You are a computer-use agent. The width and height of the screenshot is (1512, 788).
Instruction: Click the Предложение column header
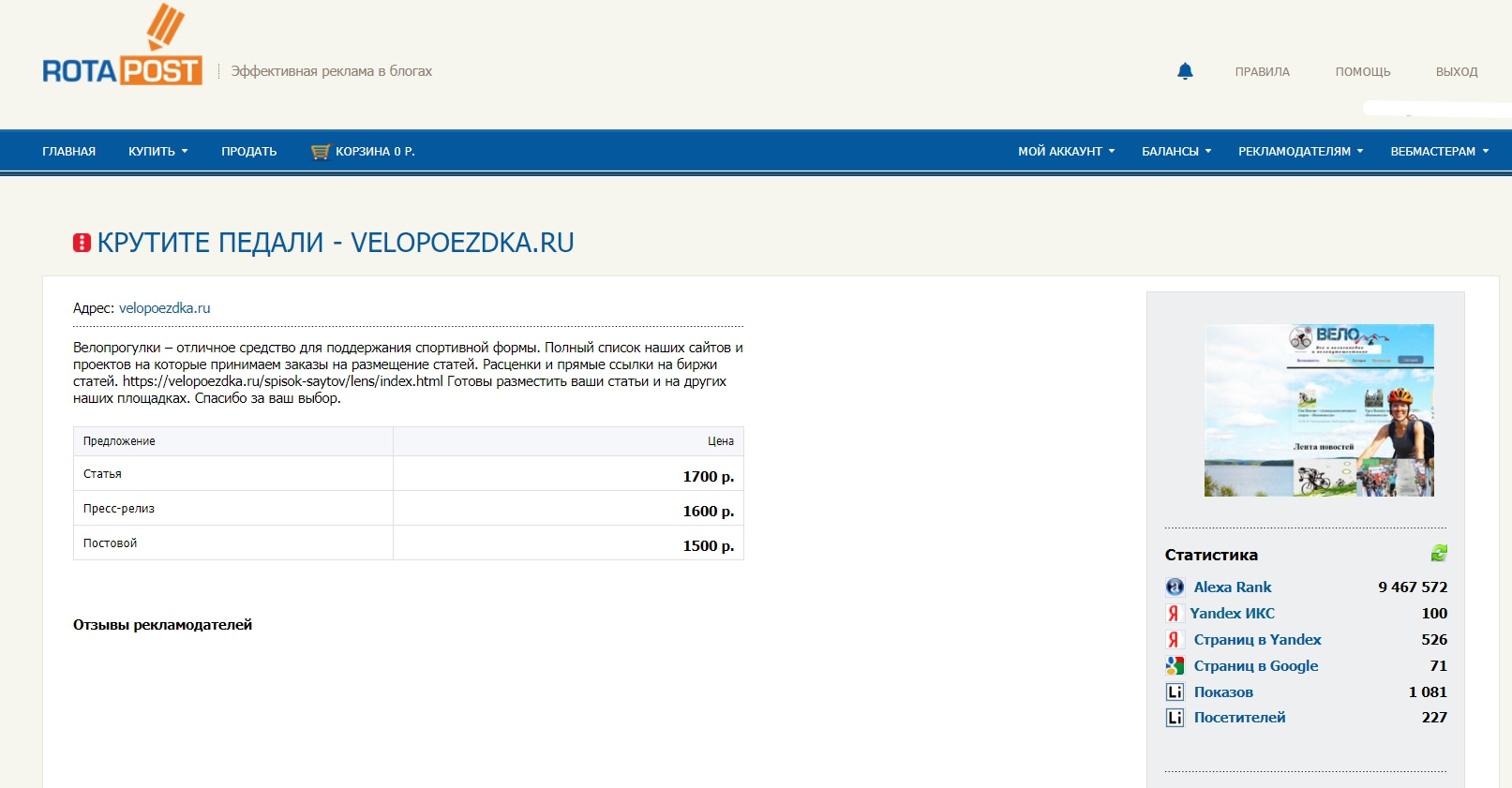119,441
